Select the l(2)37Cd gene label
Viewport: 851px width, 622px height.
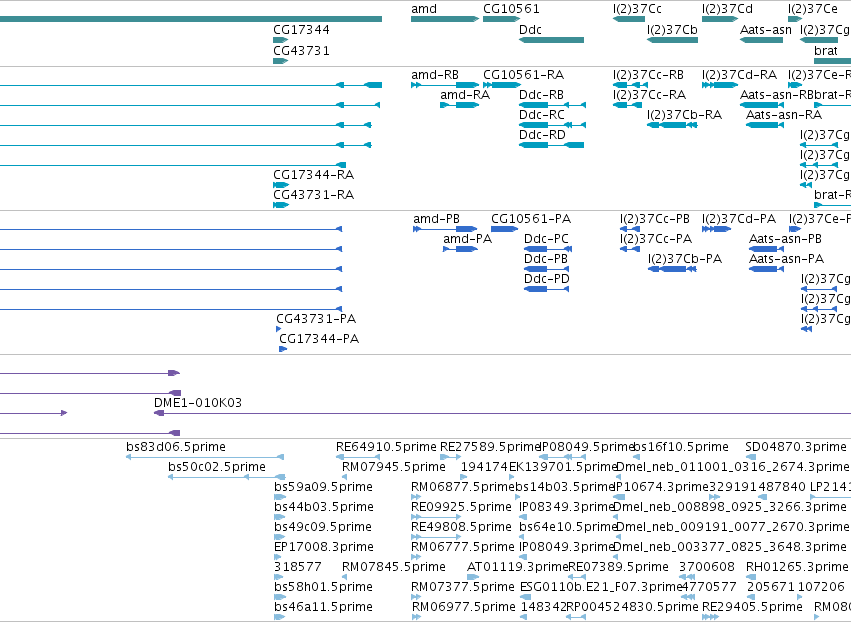(727, 9)
